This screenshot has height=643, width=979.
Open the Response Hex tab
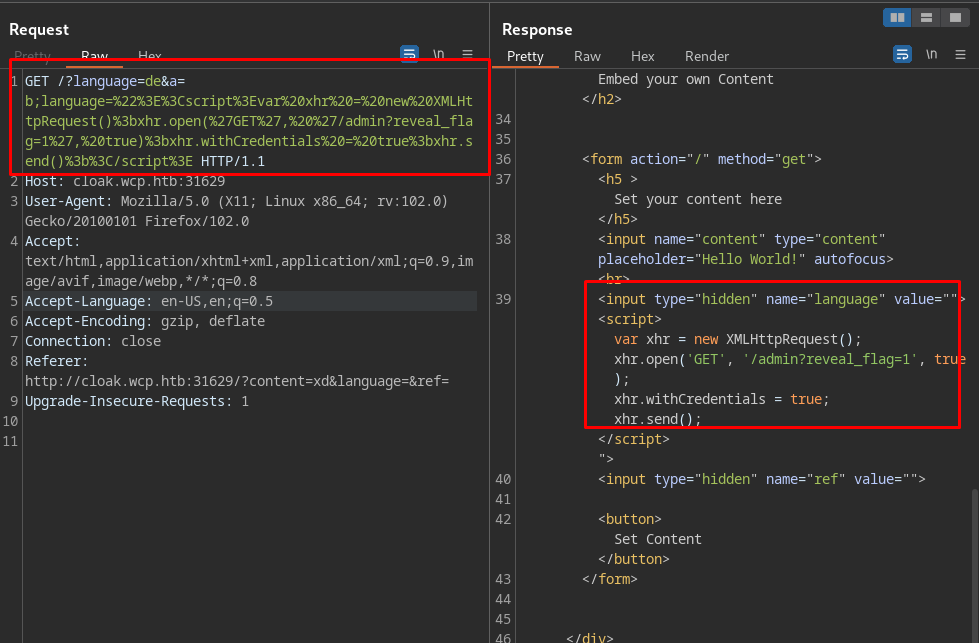642,56
